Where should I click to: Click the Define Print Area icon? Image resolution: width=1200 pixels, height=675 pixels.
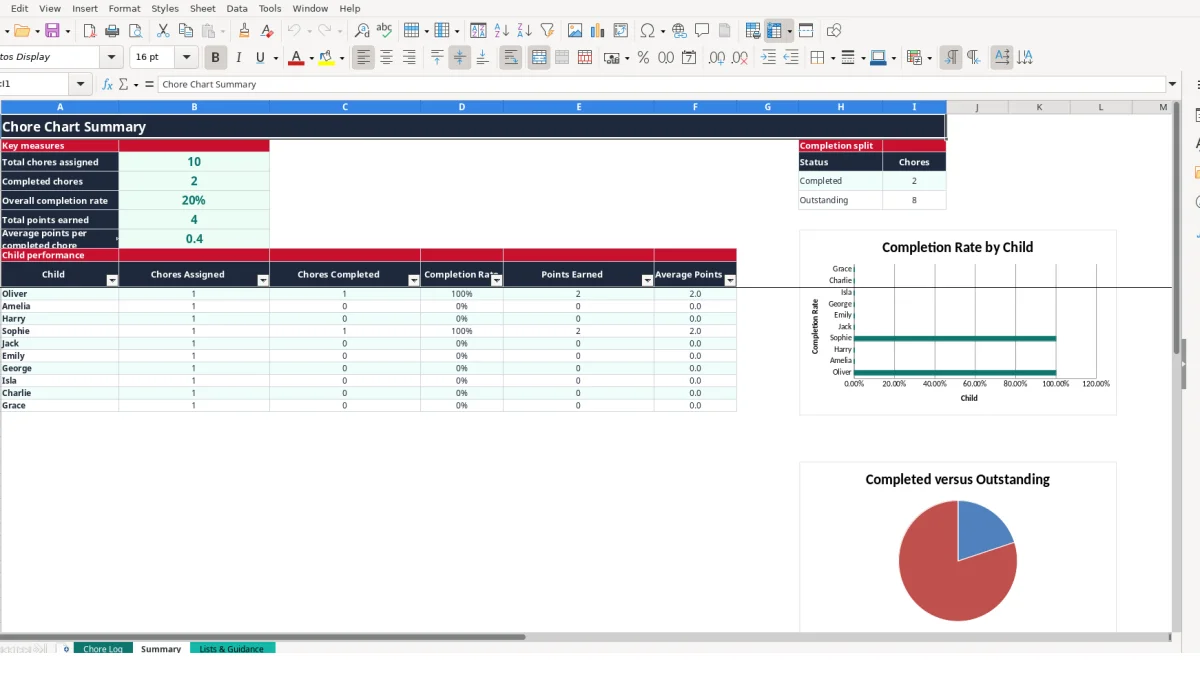tap(753, 31)
